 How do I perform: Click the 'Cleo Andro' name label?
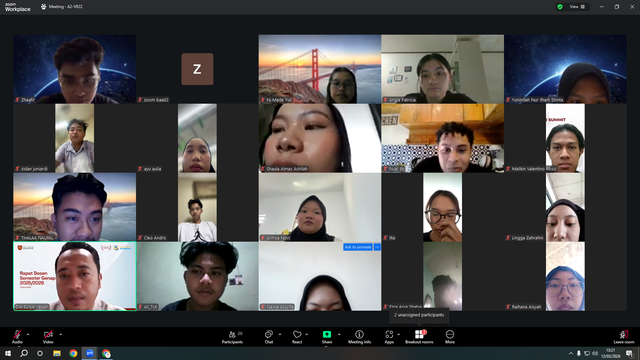[x=155, y=238]
